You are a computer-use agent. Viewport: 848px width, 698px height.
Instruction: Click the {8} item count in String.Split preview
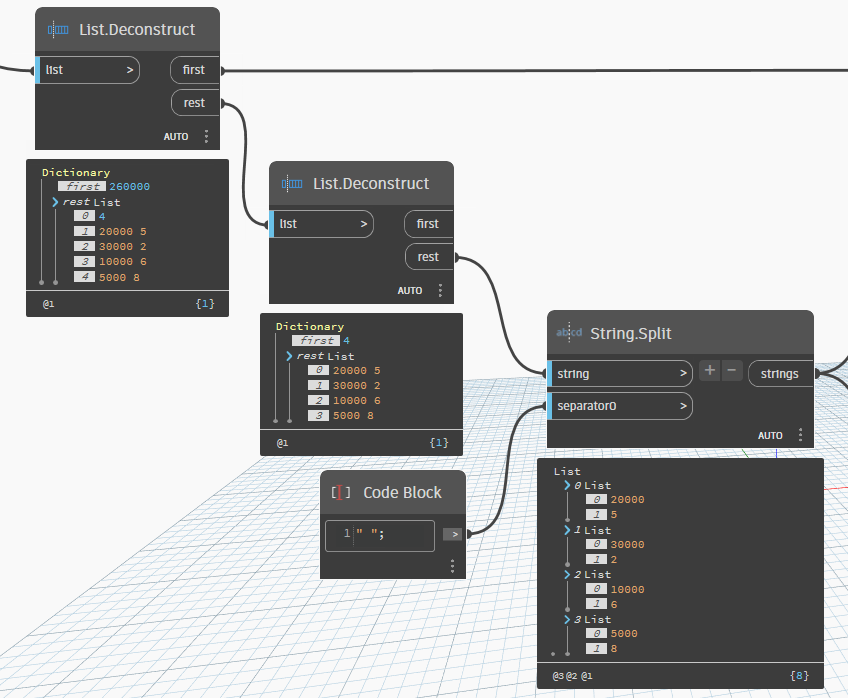(799, 676)
